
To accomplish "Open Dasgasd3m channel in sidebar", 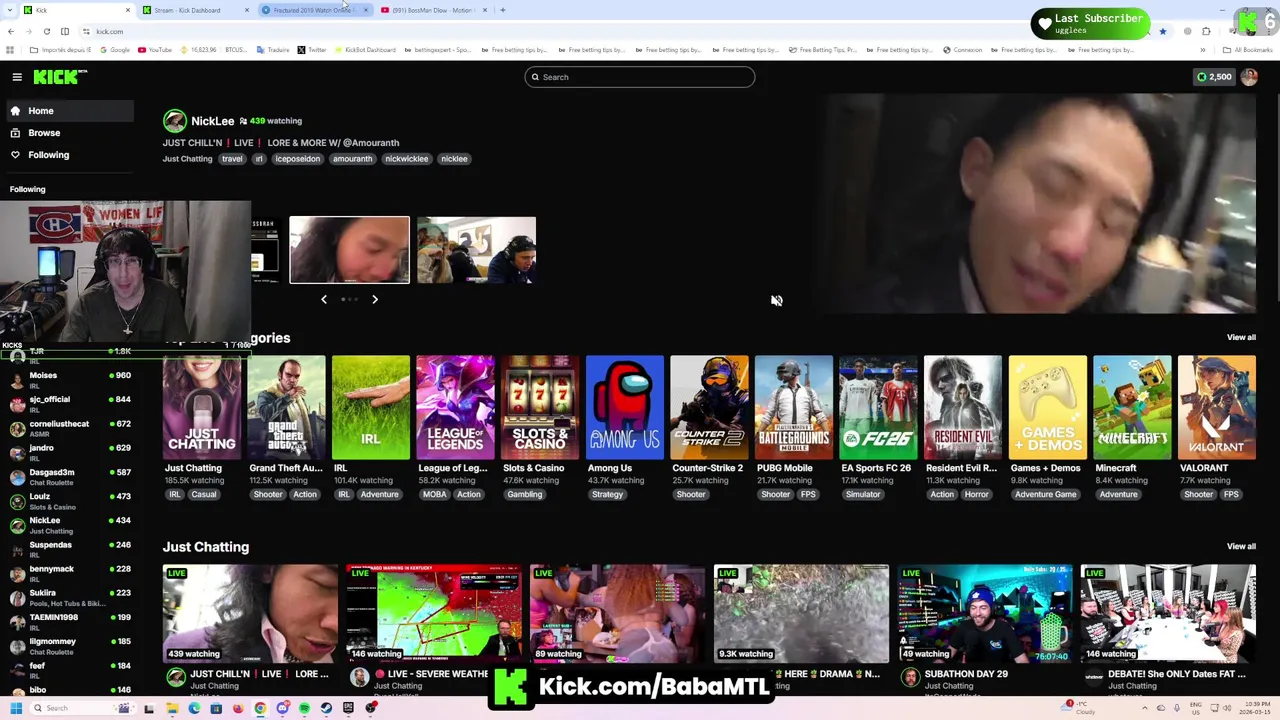I will click(70, 476).
